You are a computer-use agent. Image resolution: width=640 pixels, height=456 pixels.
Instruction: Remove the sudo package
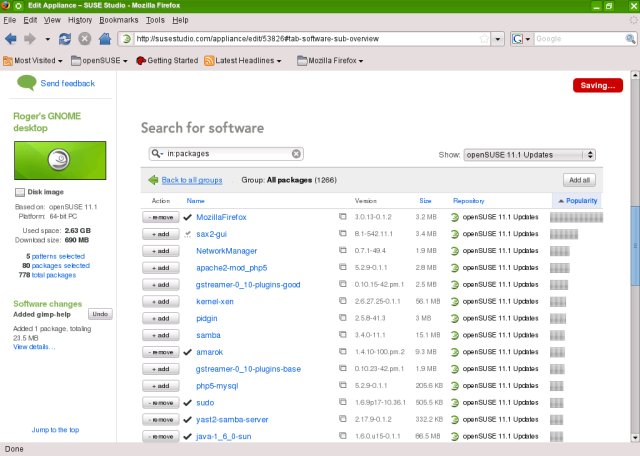click(x=160, y=403)
